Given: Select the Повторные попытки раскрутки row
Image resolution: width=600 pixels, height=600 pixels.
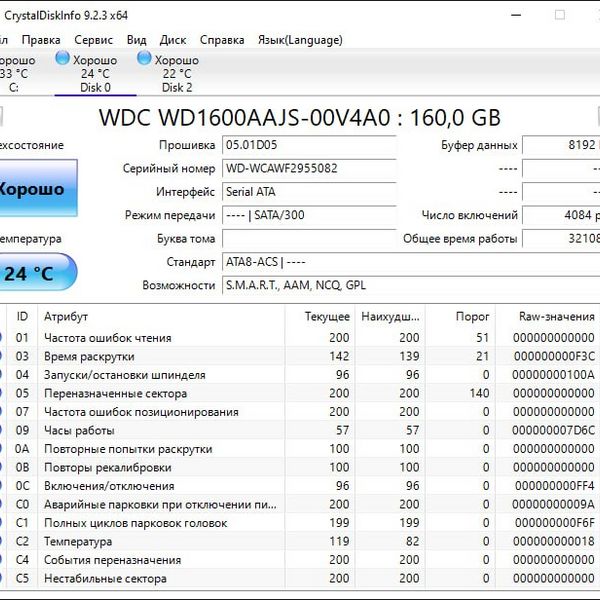Looking at the screenshot, I should click(300, 448).
